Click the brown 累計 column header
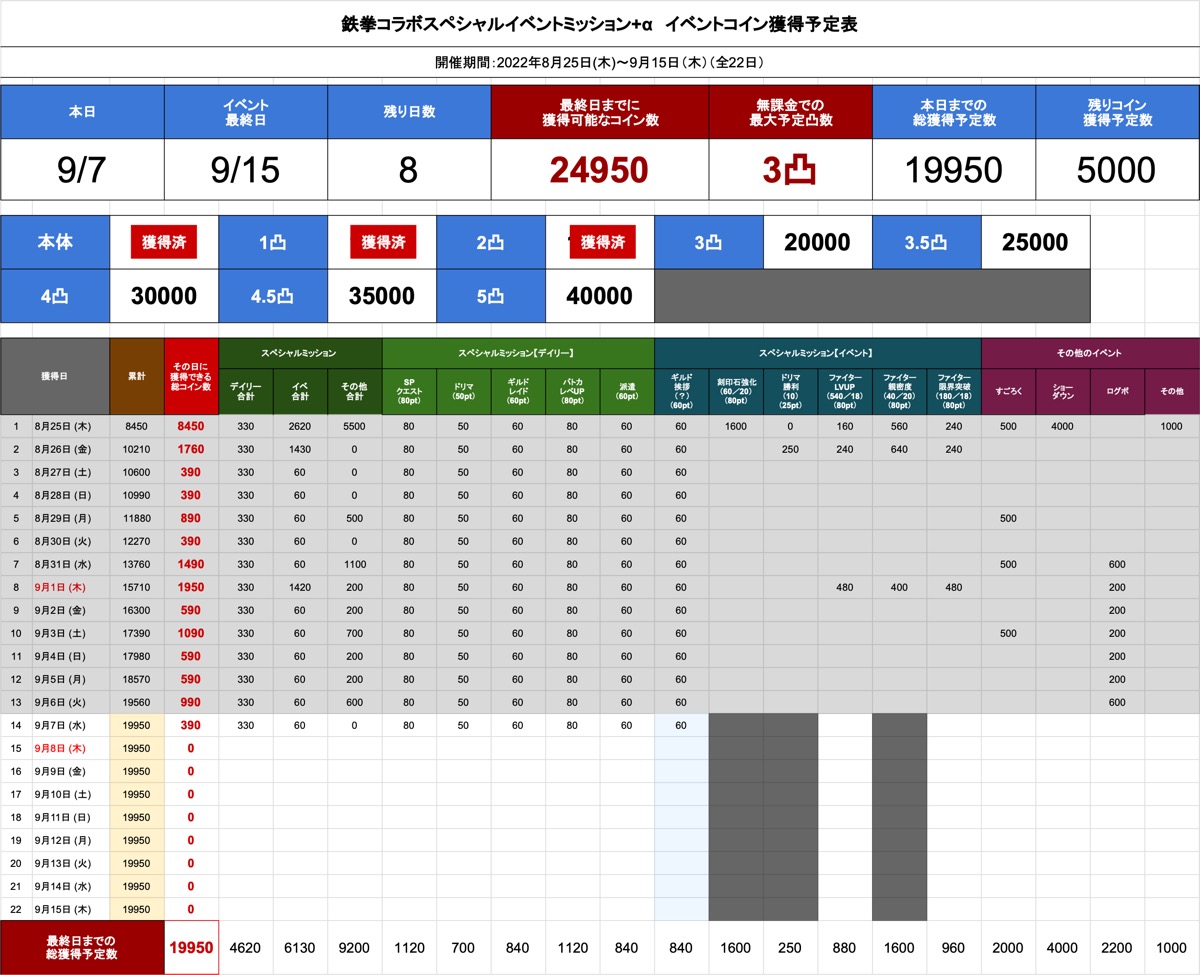The image size is (1200, 975). click(137, 376)
